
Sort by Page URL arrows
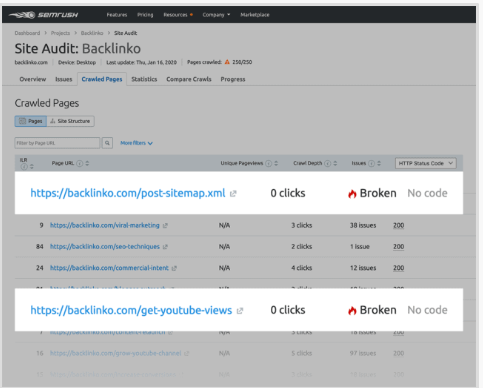click(x=87, y=163)
